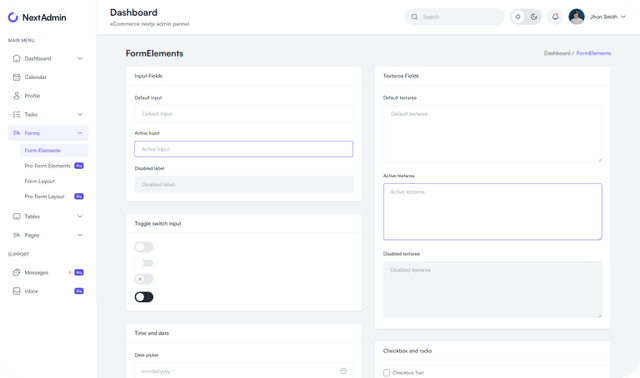The width and height of the screenshot is (640, 378).
Task: Click the 'Input Fields' card title
Action: (149, 76)
